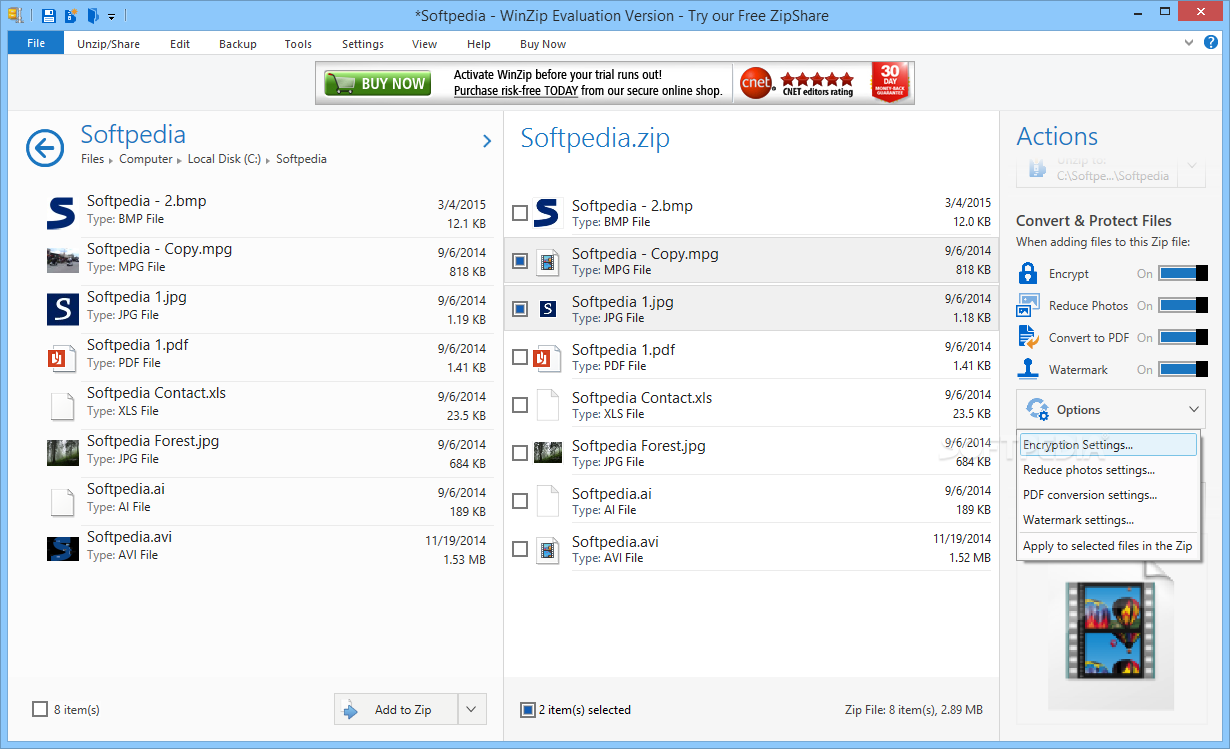Open the Settings tab
This screenshot has height=749, width=1230.
point(363,44)
